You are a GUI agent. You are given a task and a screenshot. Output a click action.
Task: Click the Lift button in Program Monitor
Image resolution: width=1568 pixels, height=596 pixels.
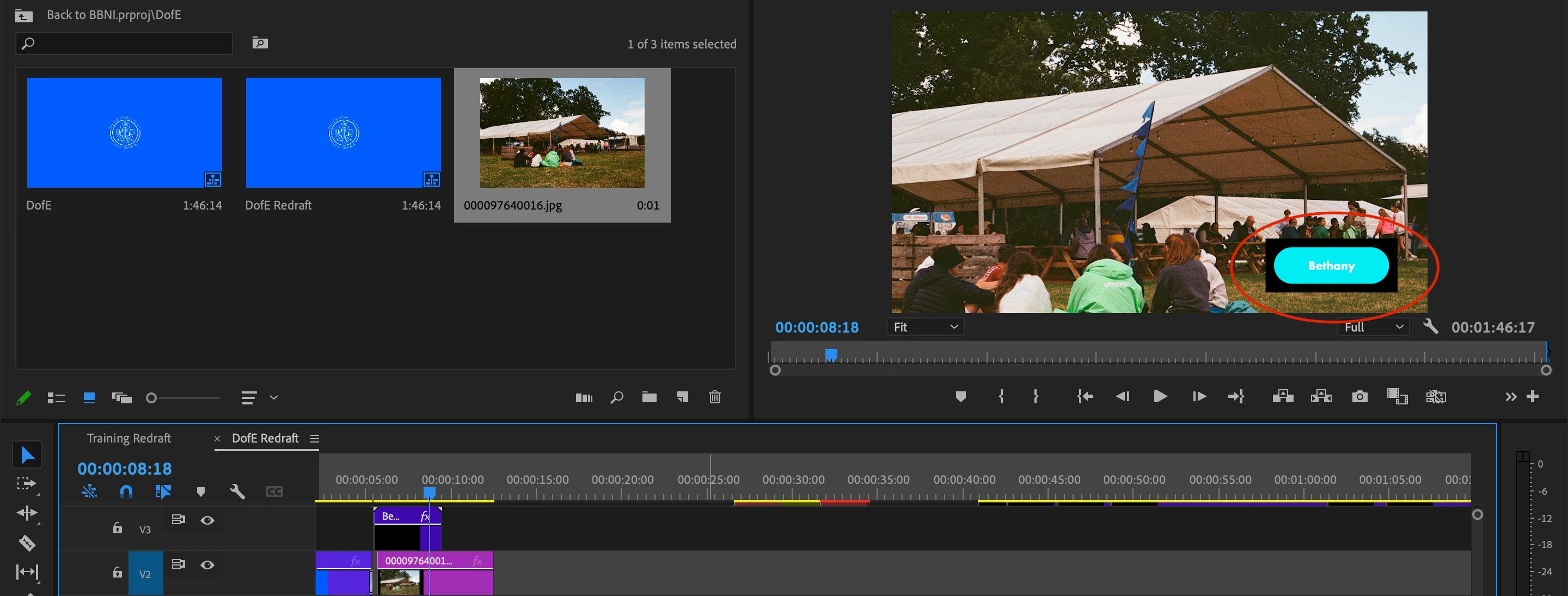click(1283, 397)
